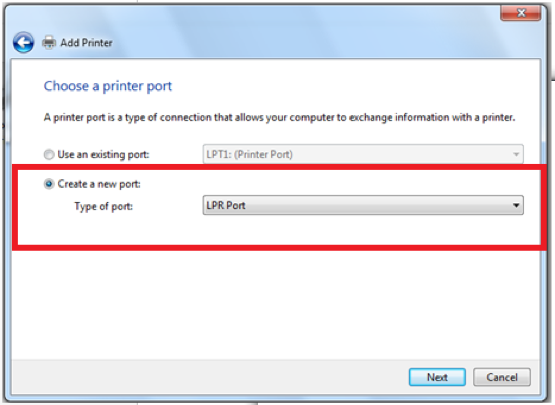Expand the Type of port dropdown arrow
This screenshot has height=405, width=555.
pyautogui.click(x=516, y=205)
